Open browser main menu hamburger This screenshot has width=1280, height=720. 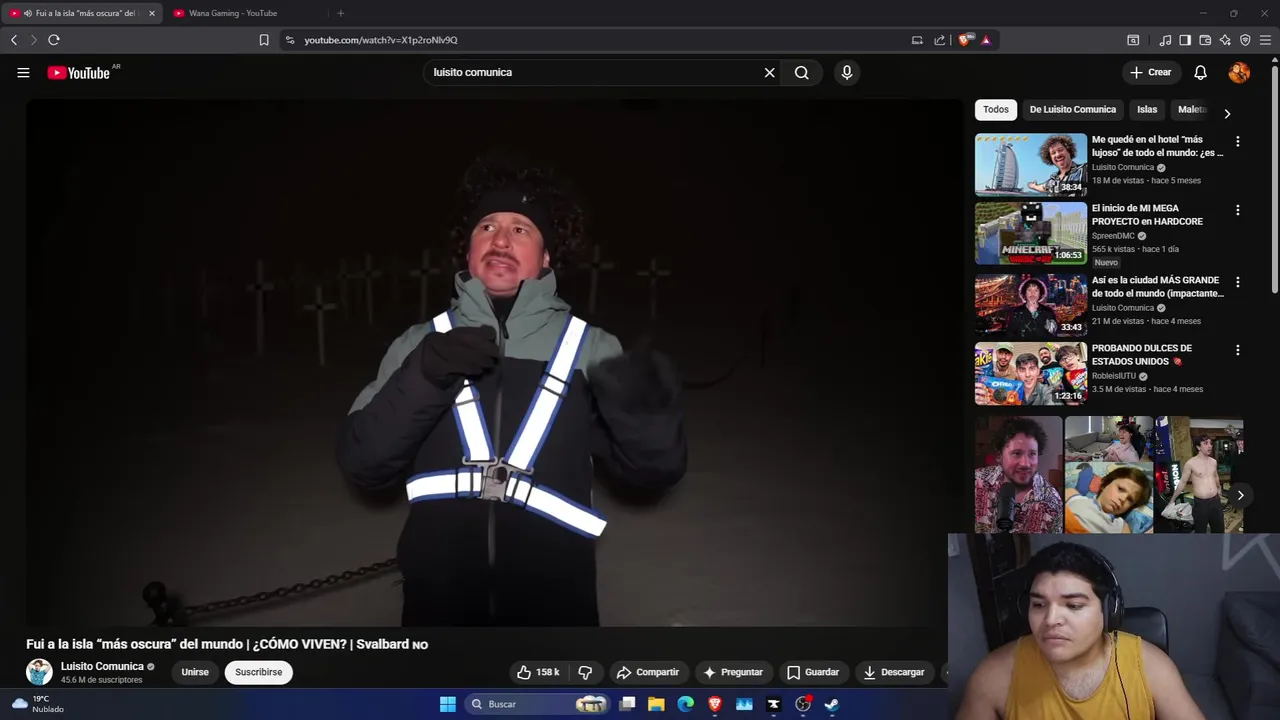(1265, 40)
